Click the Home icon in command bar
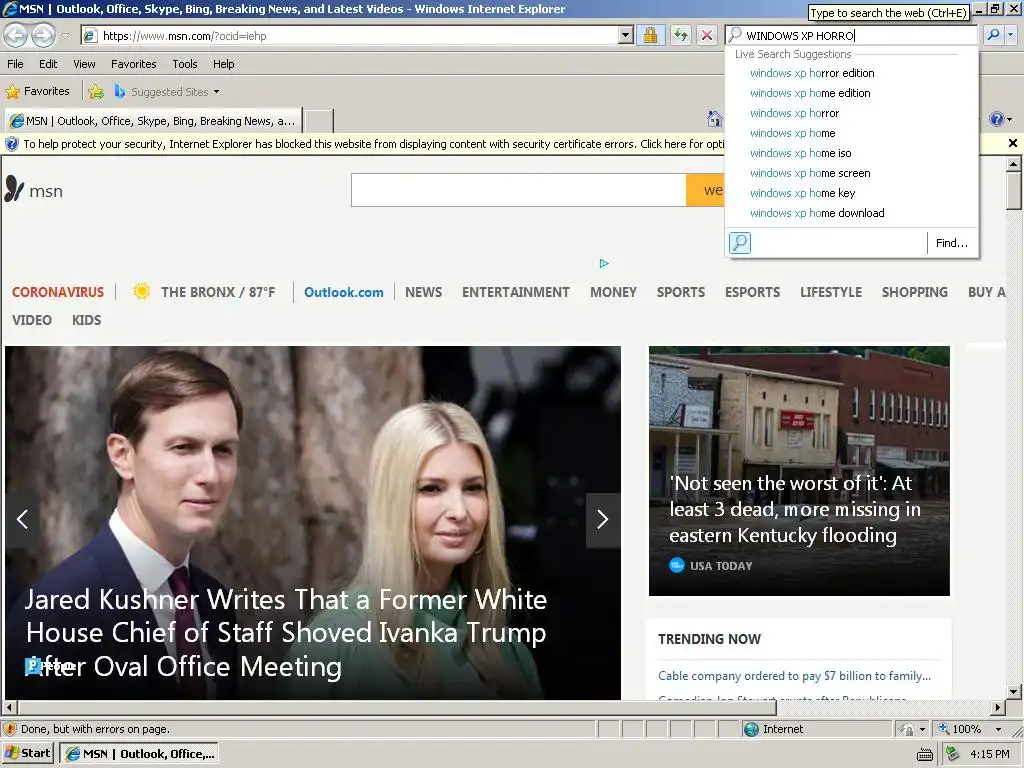The image size is (1024, 768). pyautogui.click(x=714, y=119)
